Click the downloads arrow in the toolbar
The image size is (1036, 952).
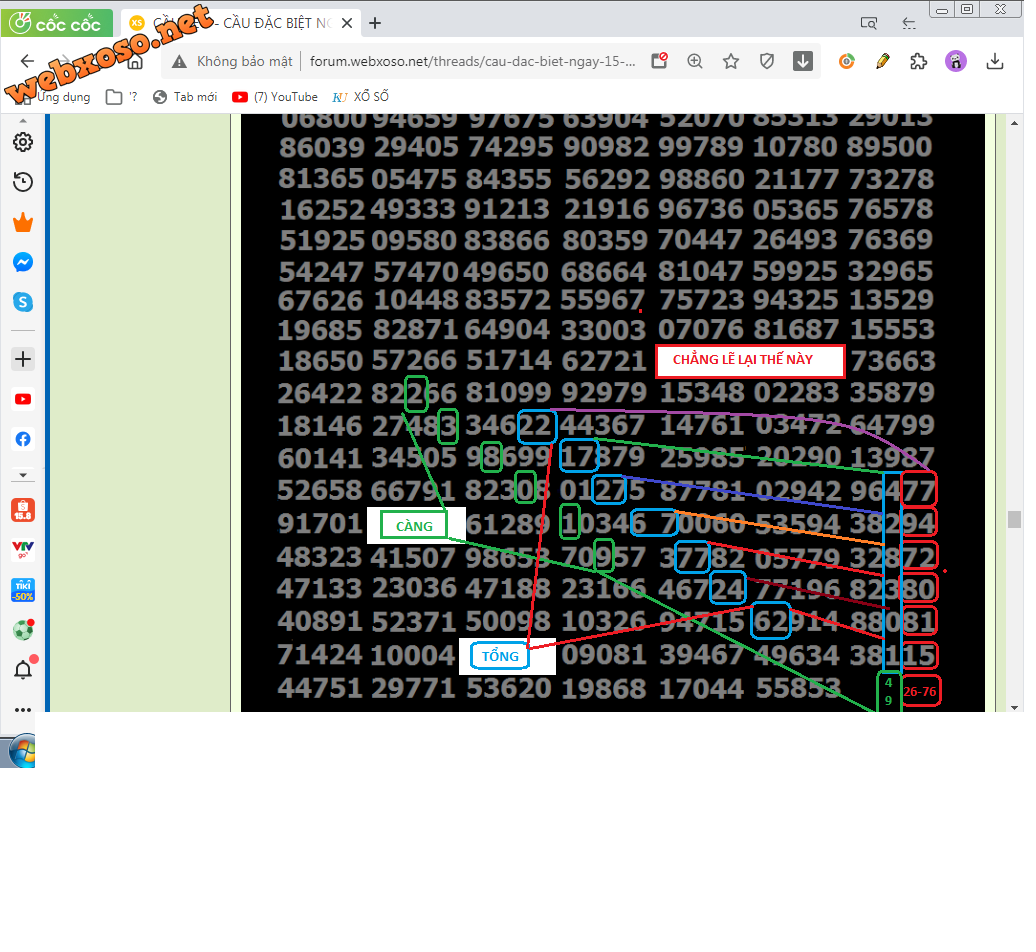[x=995, y=62]
